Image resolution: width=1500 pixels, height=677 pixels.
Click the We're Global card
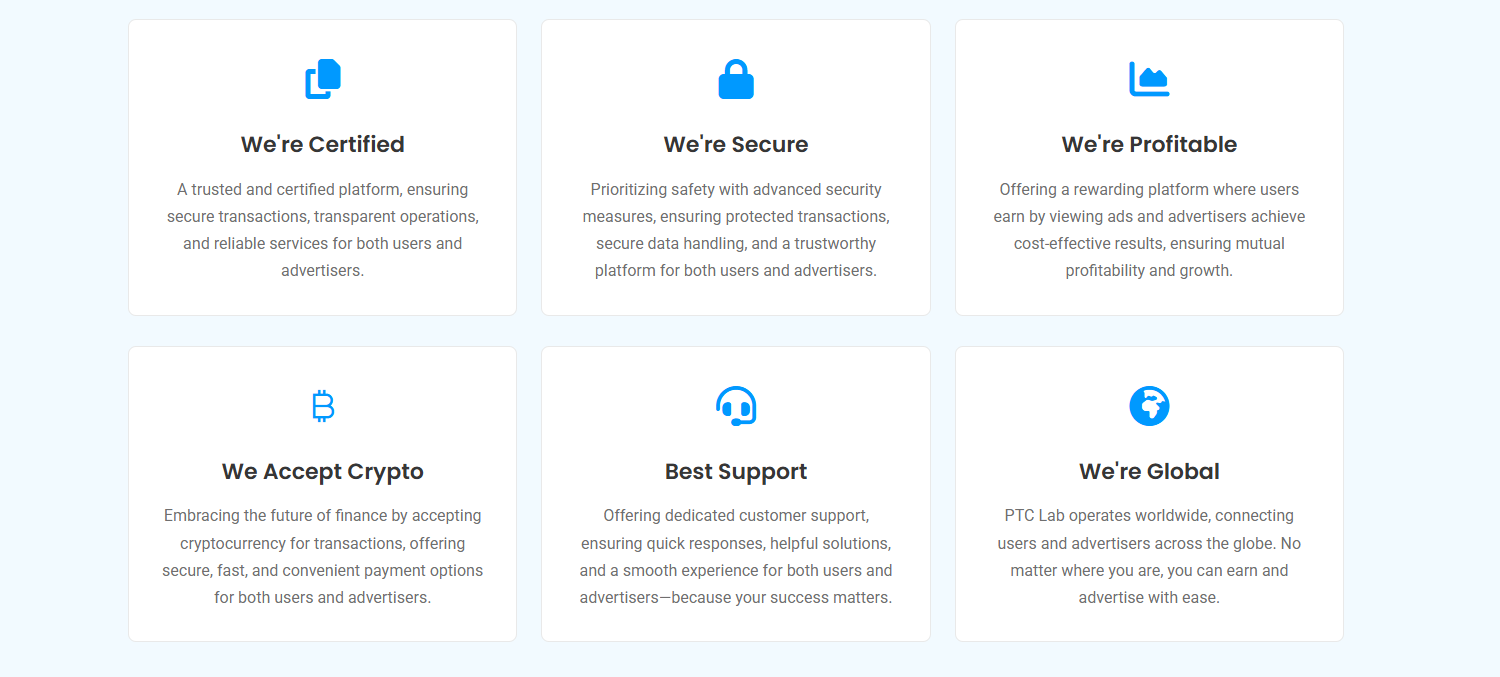(1149, 494)
